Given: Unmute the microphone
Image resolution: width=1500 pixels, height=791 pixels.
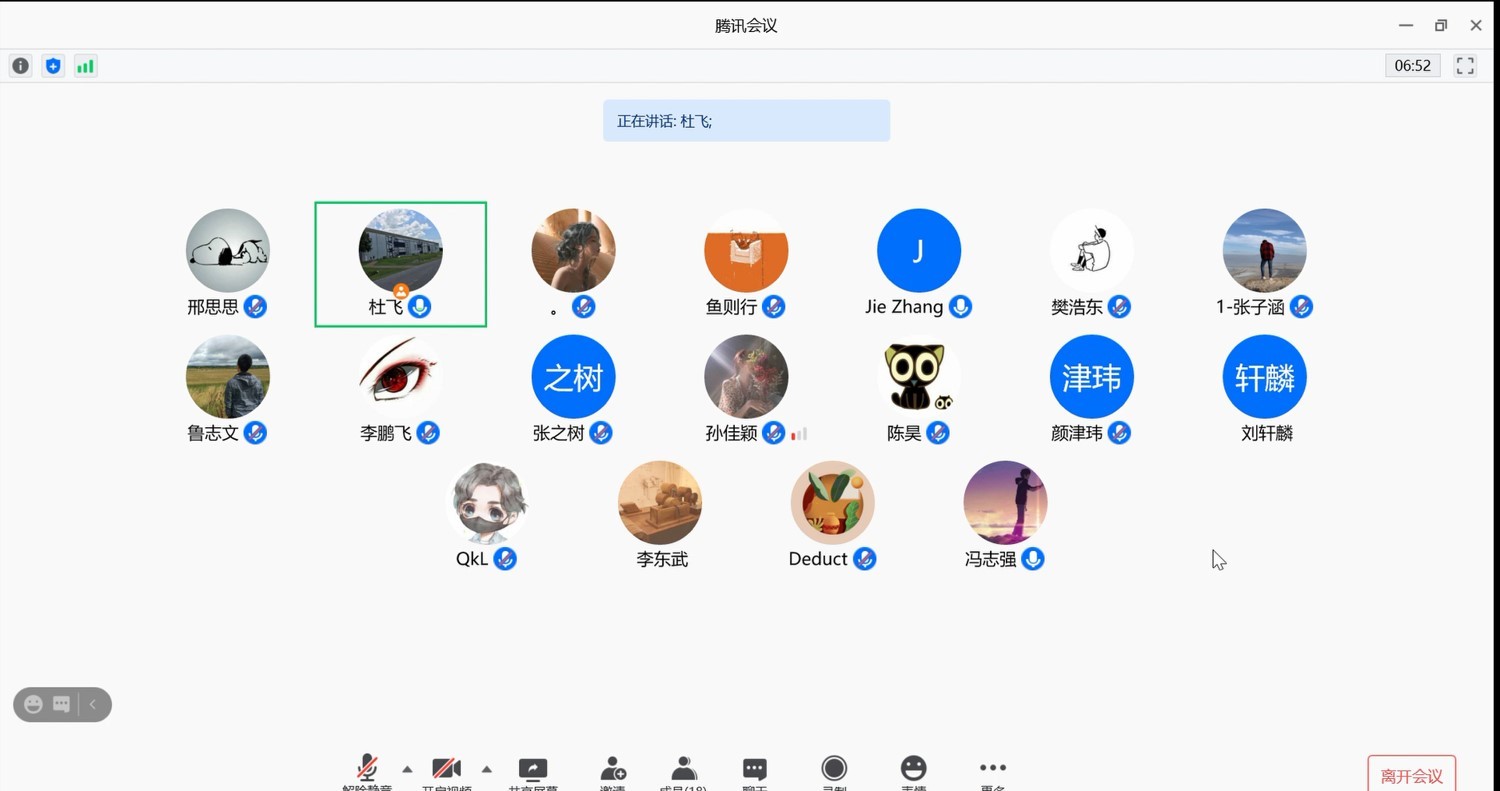Looking at the screenshot, I should click(367, 770).
